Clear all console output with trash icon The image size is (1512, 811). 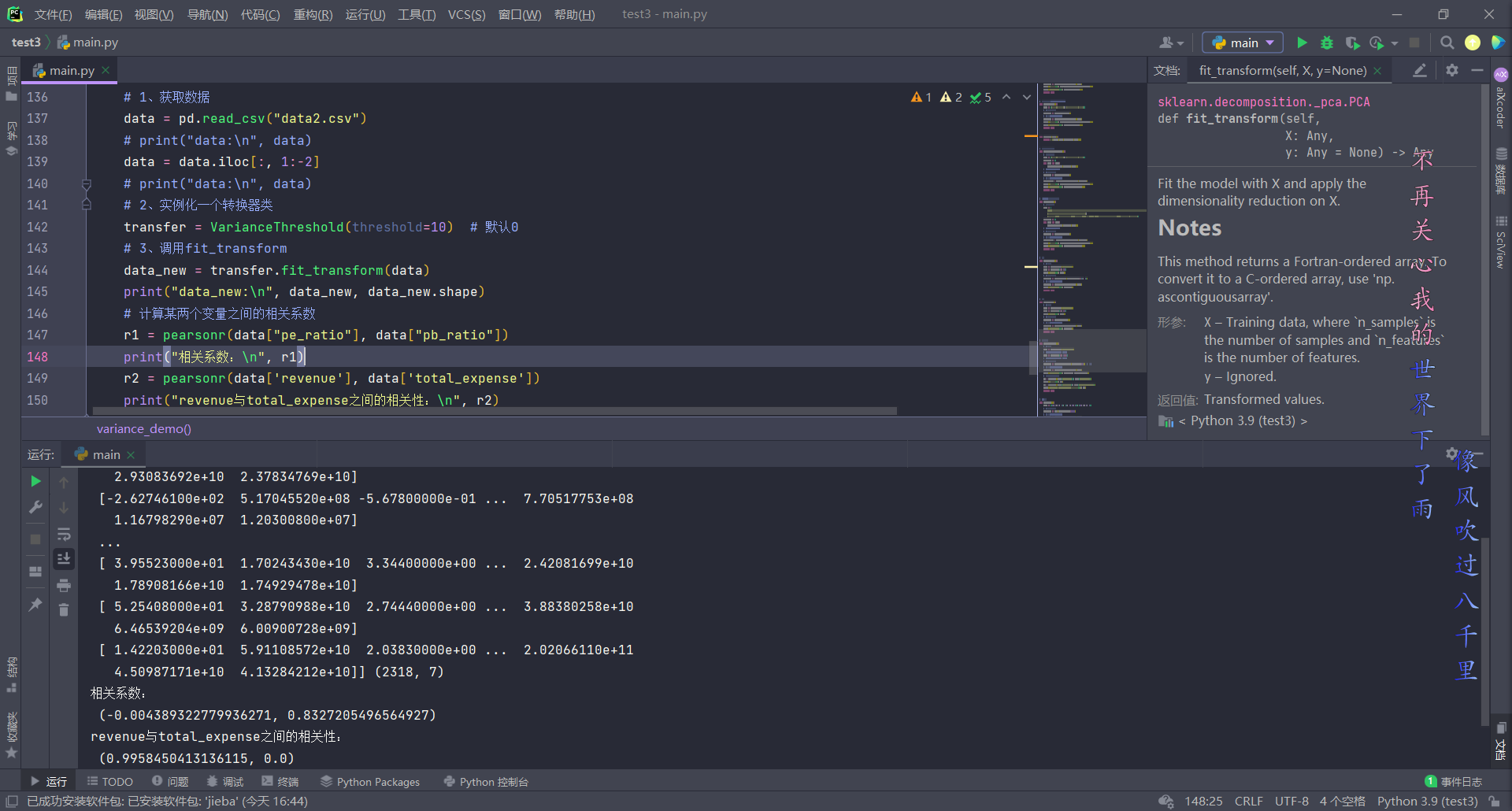pyautogui.click(x=64, y=610)
